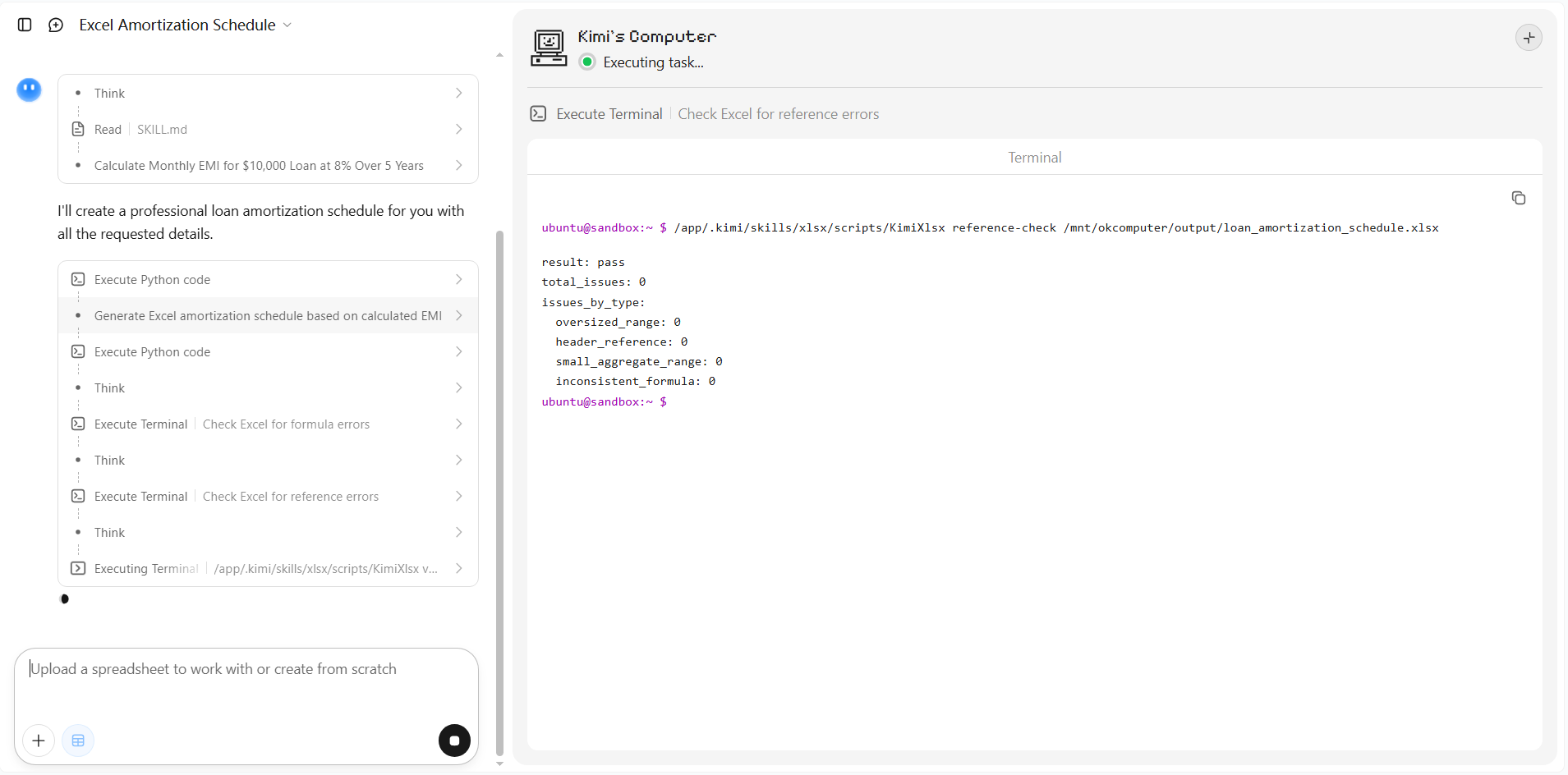Click the scroll down arrow in chat panel
1568x775 pixels.
tap(499, 764)
